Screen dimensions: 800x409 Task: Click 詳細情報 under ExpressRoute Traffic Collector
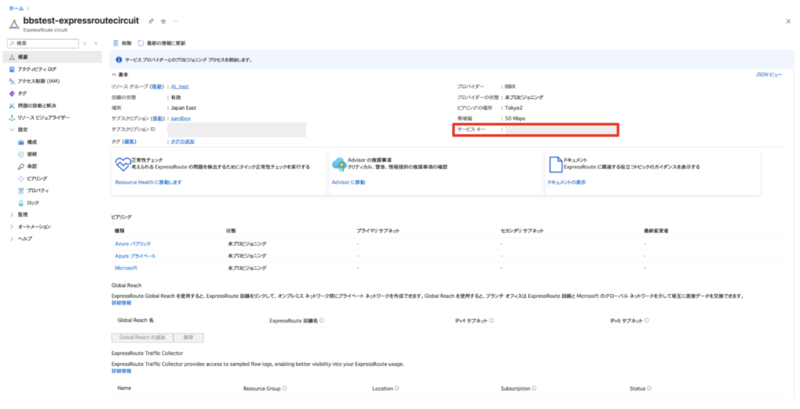point(121,371)
